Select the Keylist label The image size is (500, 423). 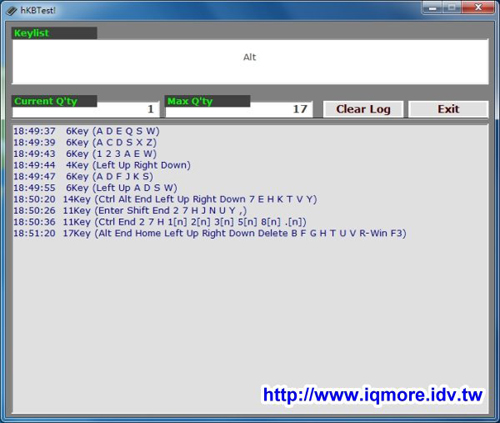pyautogui.click(x=31, y=33)
